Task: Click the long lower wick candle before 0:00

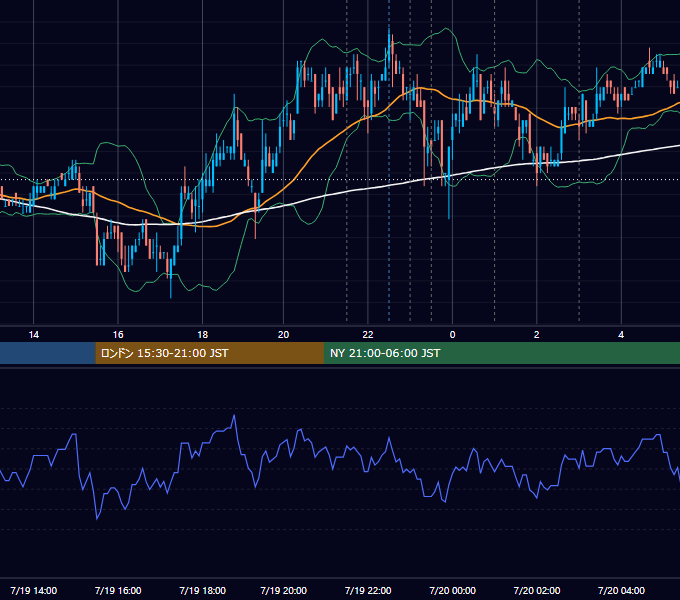Action: point(449,182)
